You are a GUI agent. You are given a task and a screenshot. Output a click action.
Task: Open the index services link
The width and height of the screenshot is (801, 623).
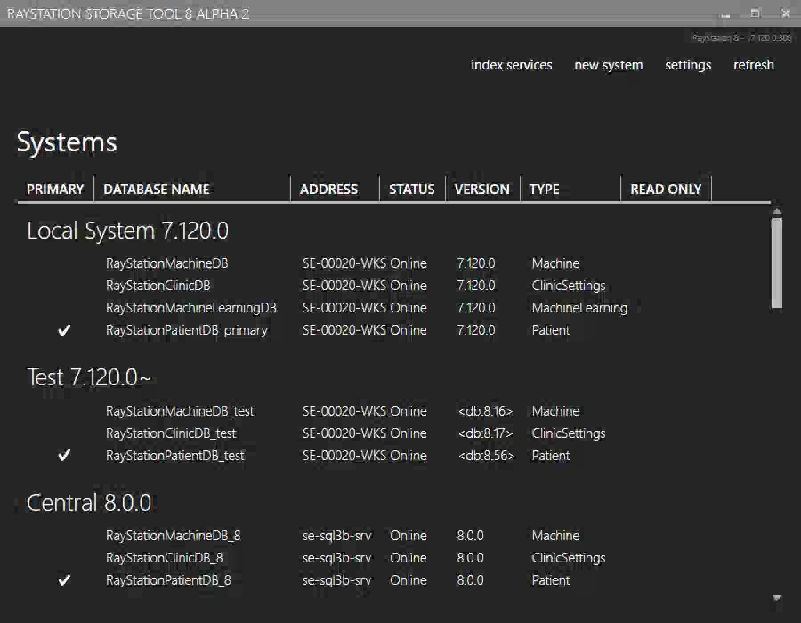point(511,65)
